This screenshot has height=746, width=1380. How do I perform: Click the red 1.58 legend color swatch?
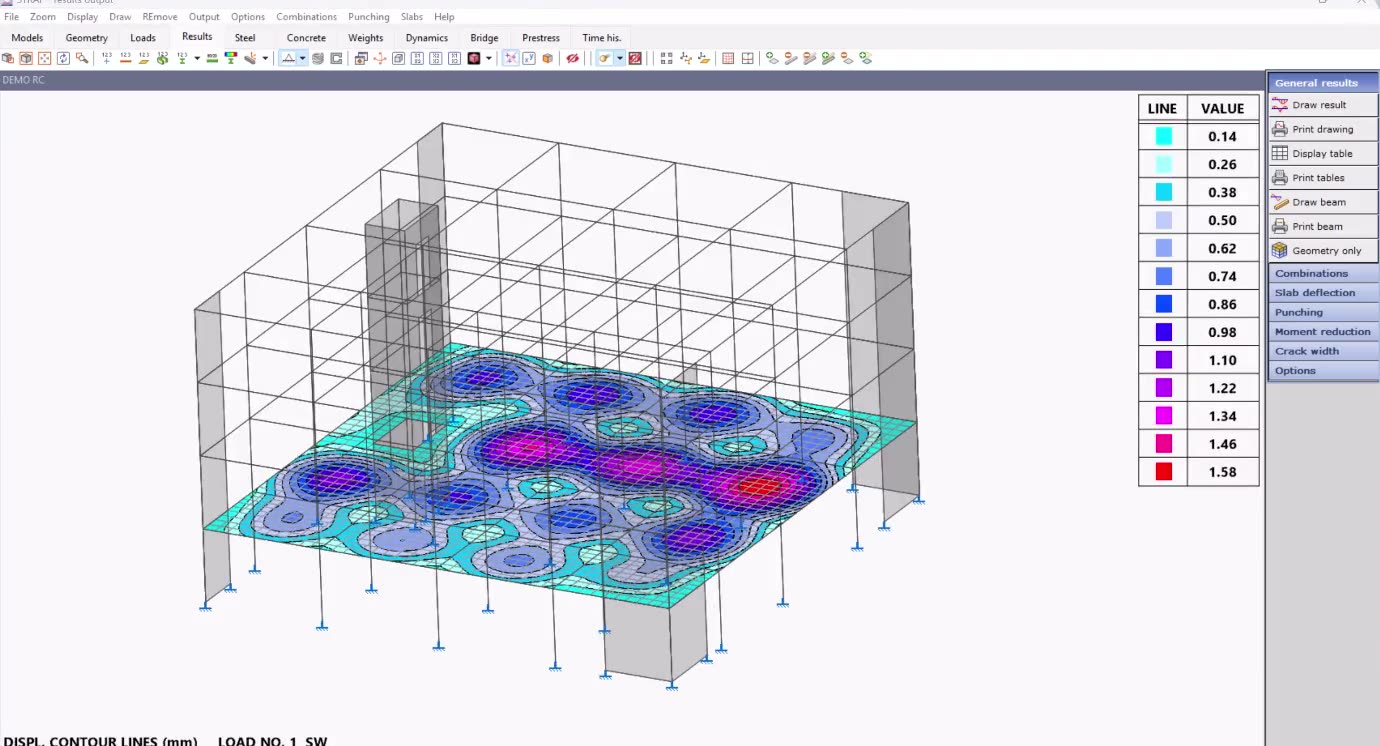click(1163, 472)
